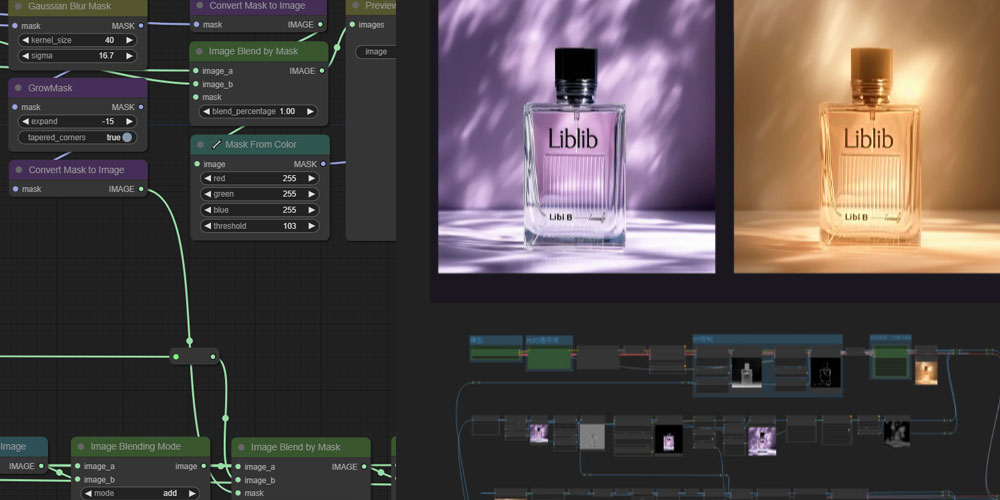
Task: Decrease sigma with its left arrow
Action: click(x=26, y=56)
